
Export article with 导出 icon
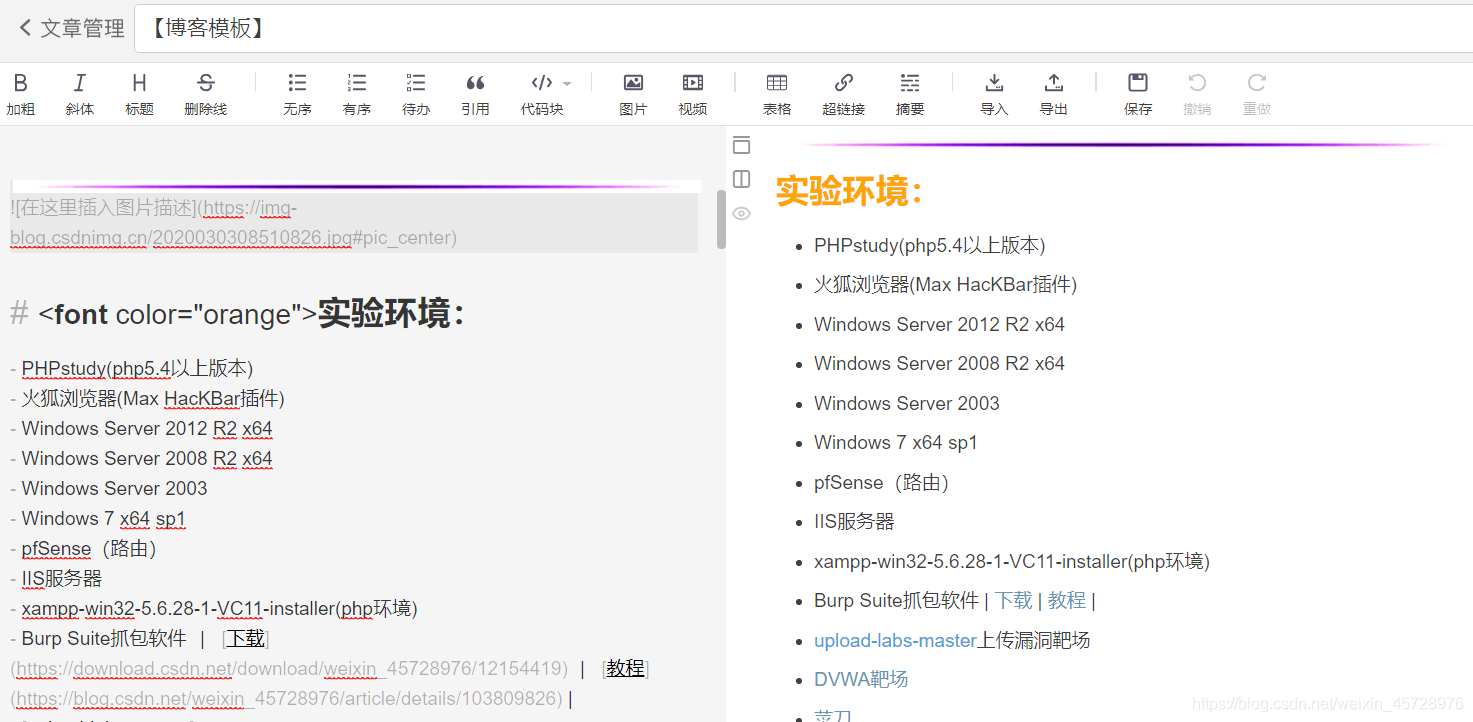(1054, 95)
